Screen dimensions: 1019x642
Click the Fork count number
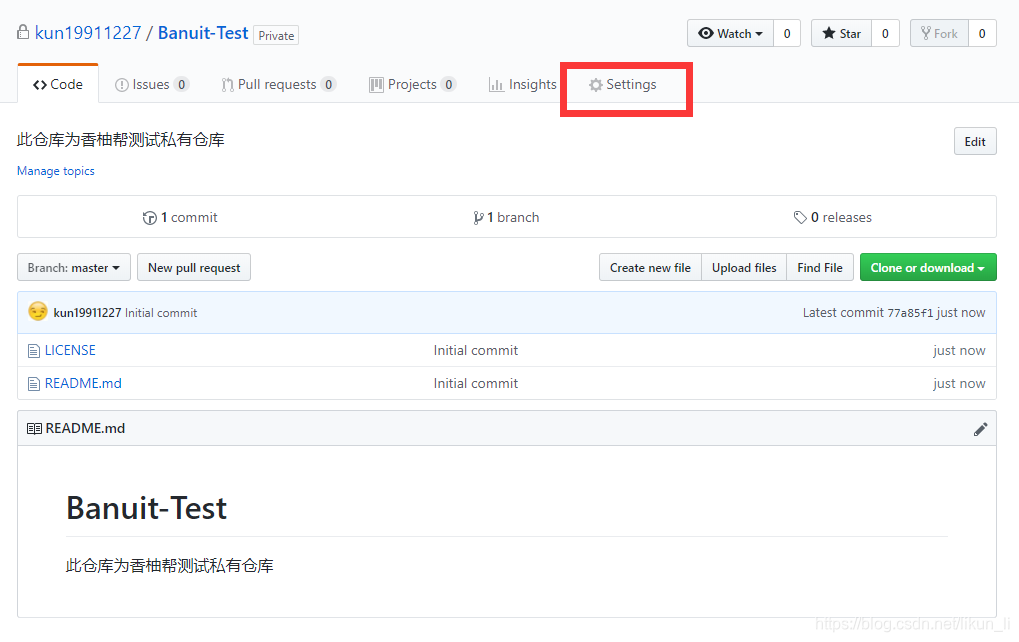click(x=982, y=33)
